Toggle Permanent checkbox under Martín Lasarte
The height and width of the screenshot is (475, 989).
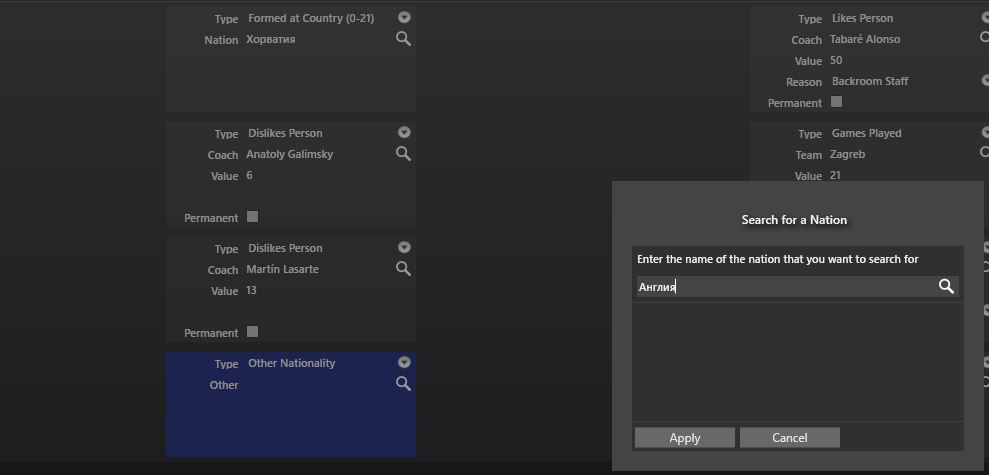coord(252,332)
